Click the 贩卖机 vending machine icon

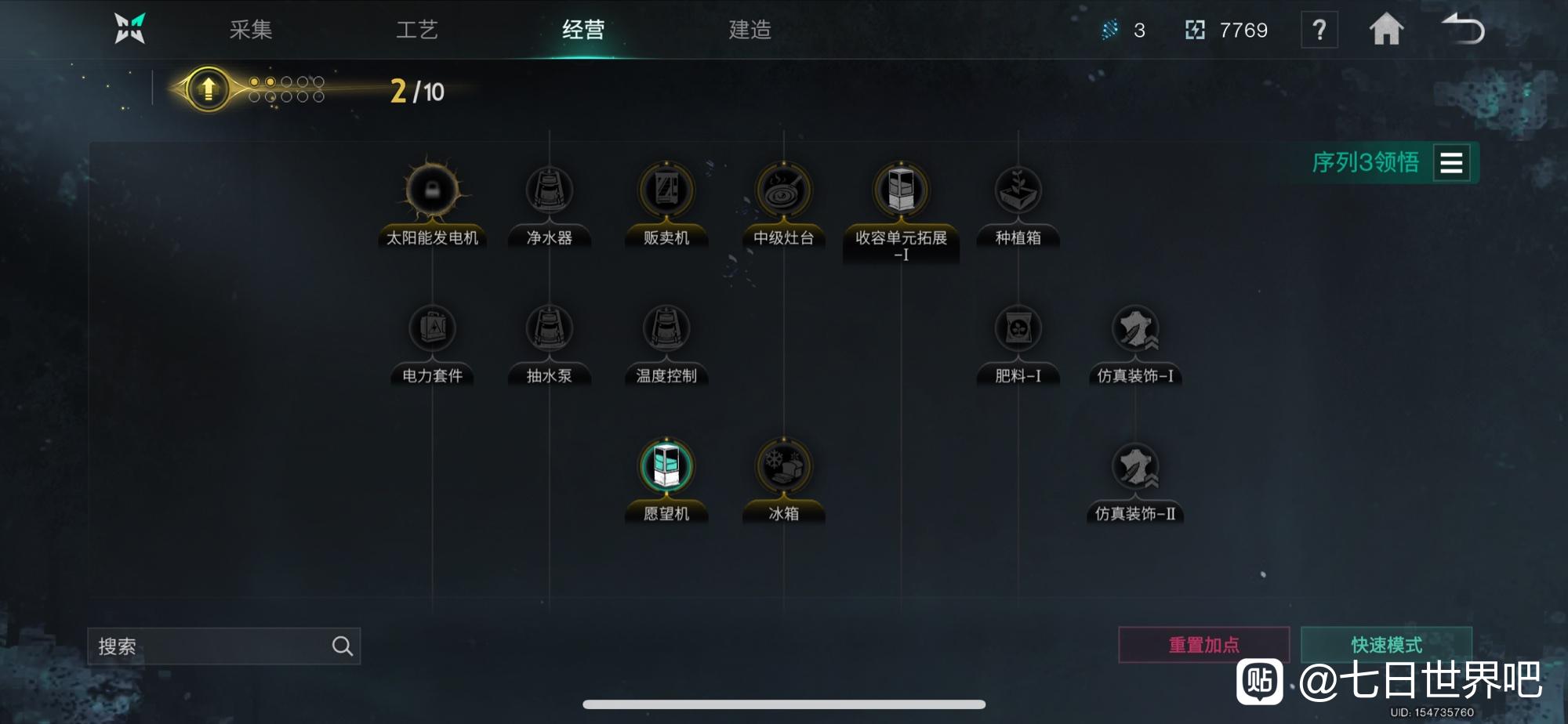[666, 190]
